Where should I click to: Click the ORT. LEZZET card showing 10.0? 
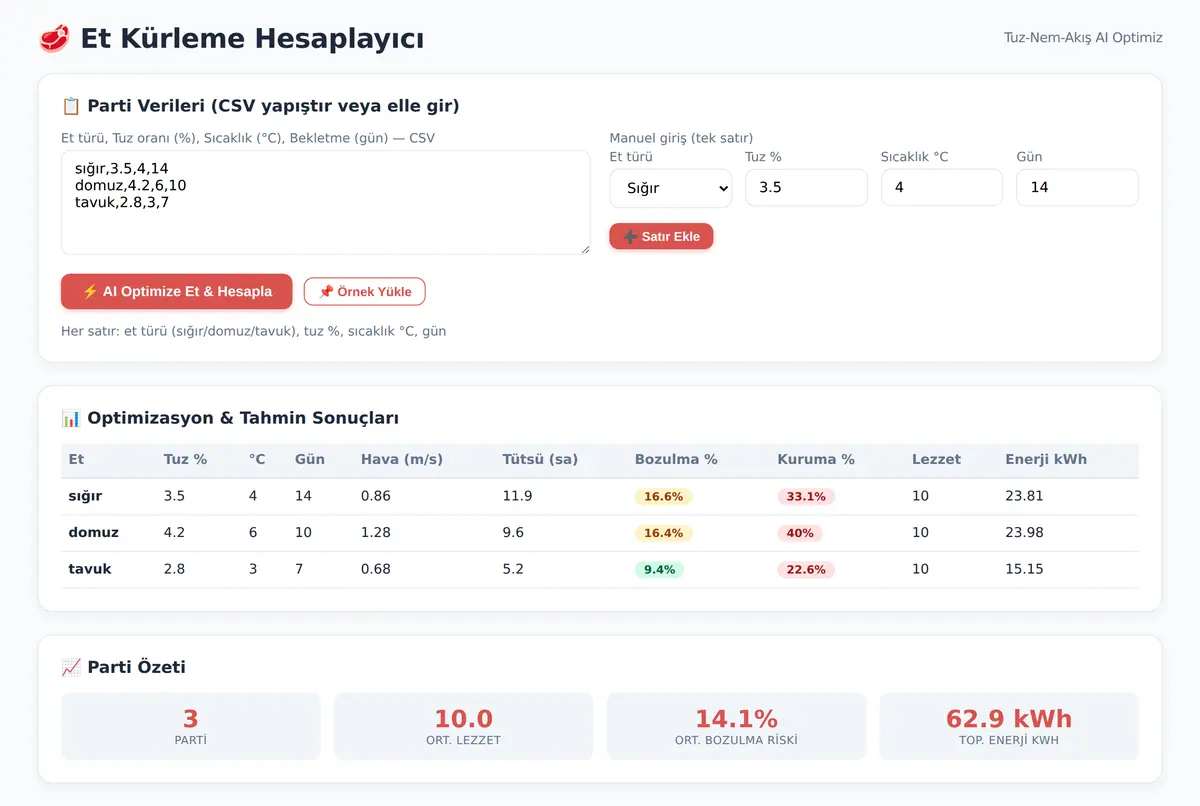coord(463,726)
